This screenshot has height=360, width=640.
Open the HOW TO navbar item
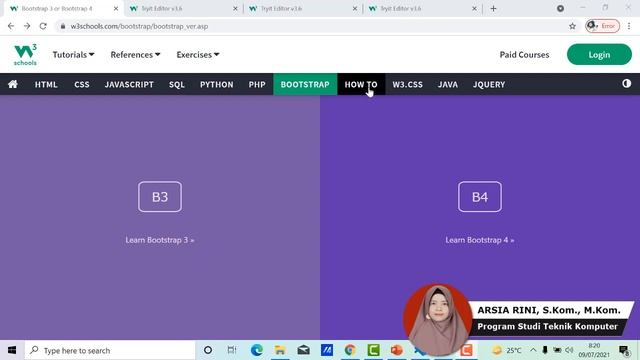point(361,84)
